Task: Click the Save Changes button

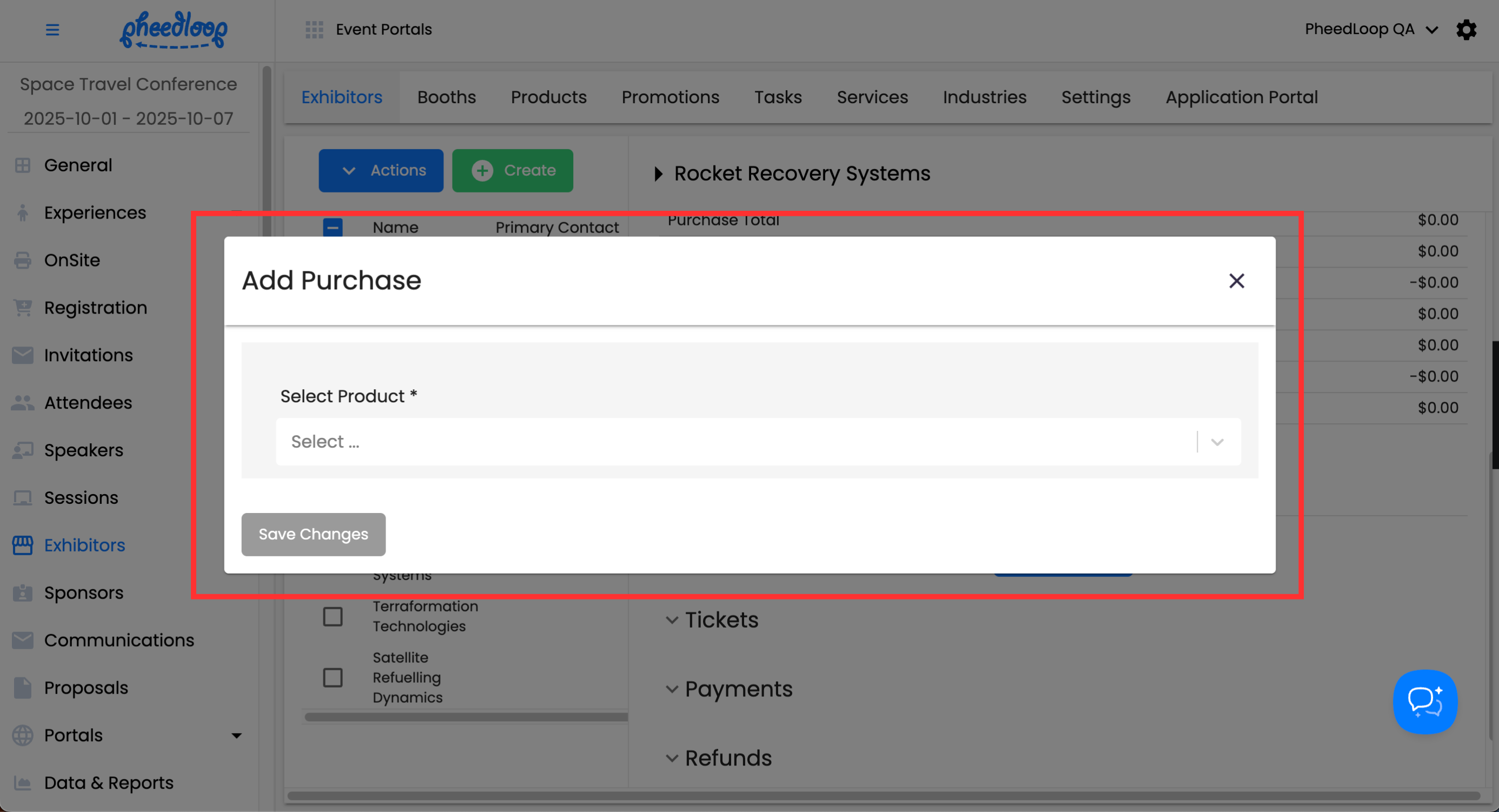Action: (313, 534)
